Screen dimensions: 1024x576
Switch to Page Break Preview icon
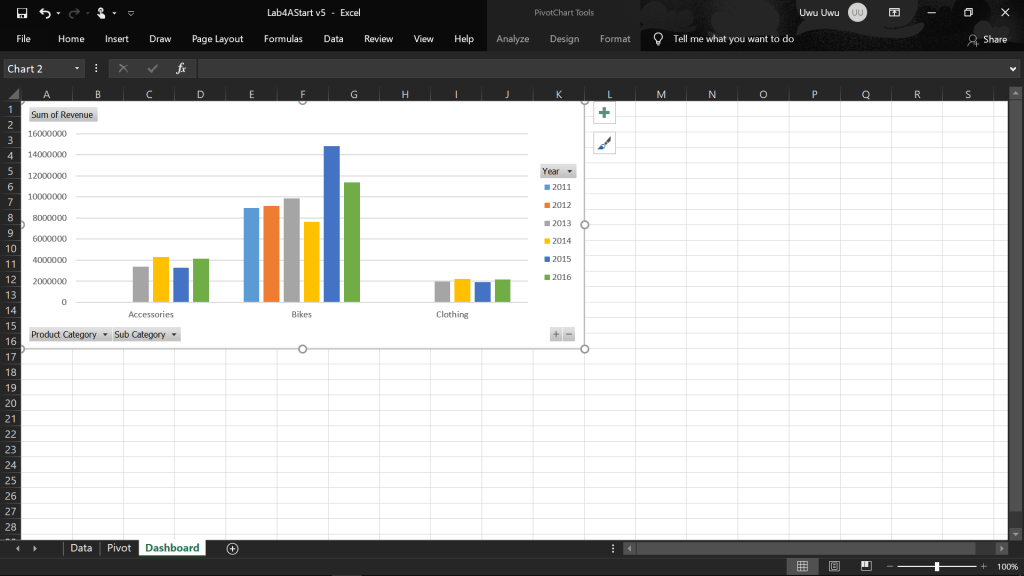(x=866, y=567)
